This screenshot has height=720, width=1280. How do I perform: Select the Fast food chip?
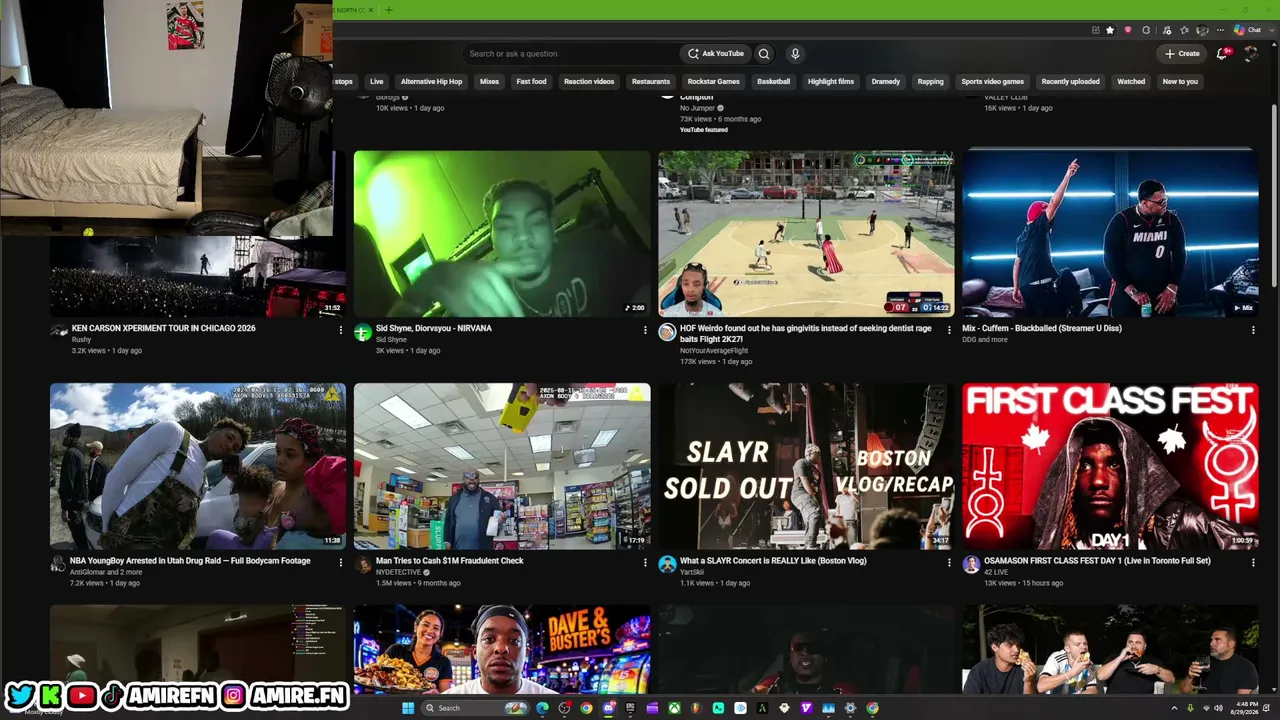[531, 82]
